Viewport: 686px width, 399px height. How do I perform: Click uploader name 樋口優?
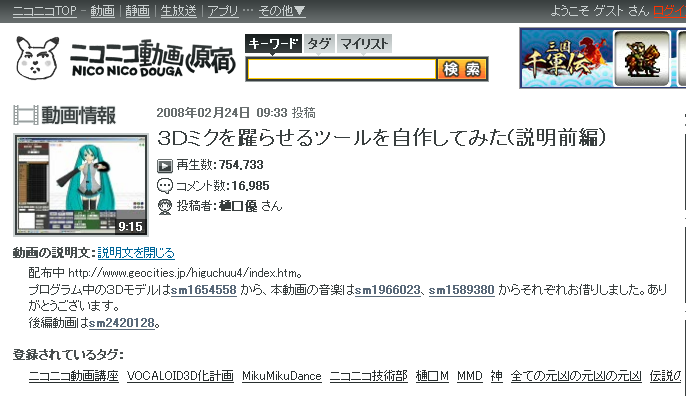coord(238,206)
